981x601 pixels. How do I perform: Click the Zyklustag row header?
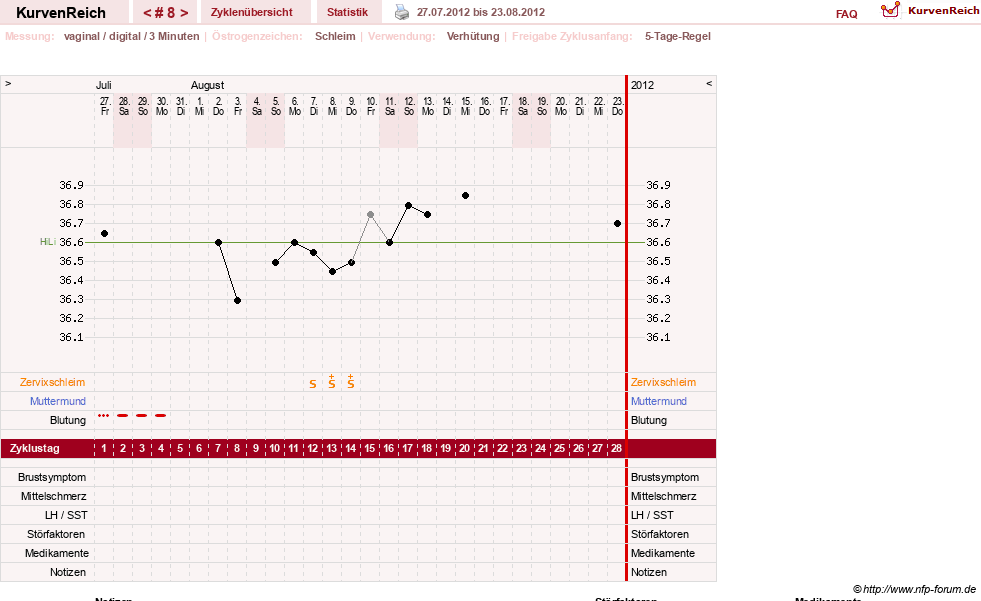click(34, 448)
